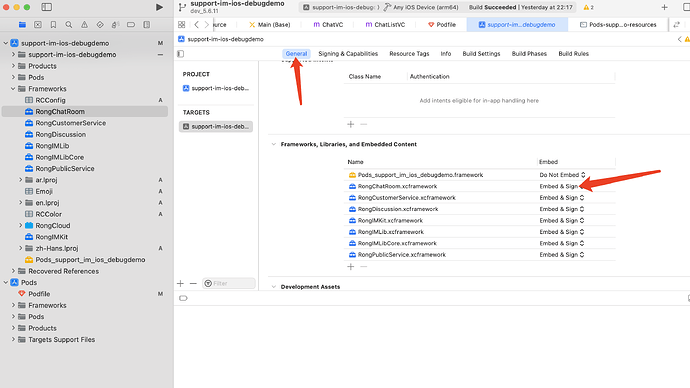
Task: Collapse the Development Assets section
Action: click(x=274, y=287)
